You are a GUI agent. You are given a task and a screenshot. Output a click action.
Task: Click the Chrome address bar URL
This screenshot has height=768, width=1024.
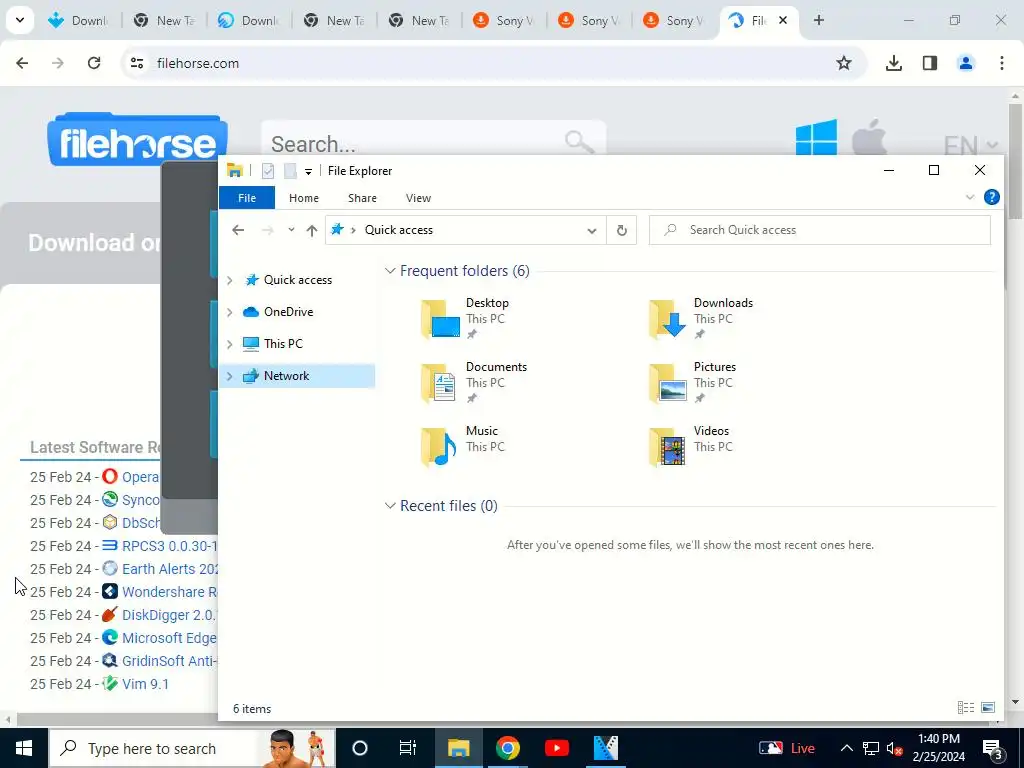click(x=198, y=63)
